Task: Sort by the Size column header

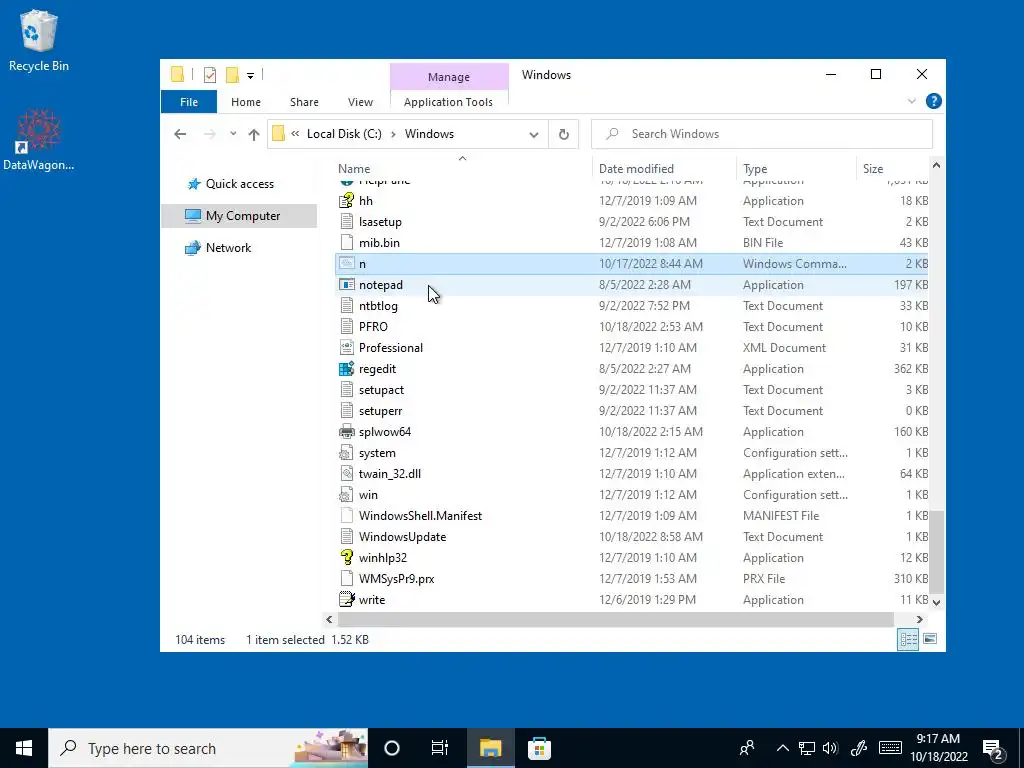Action: [872, 168]
